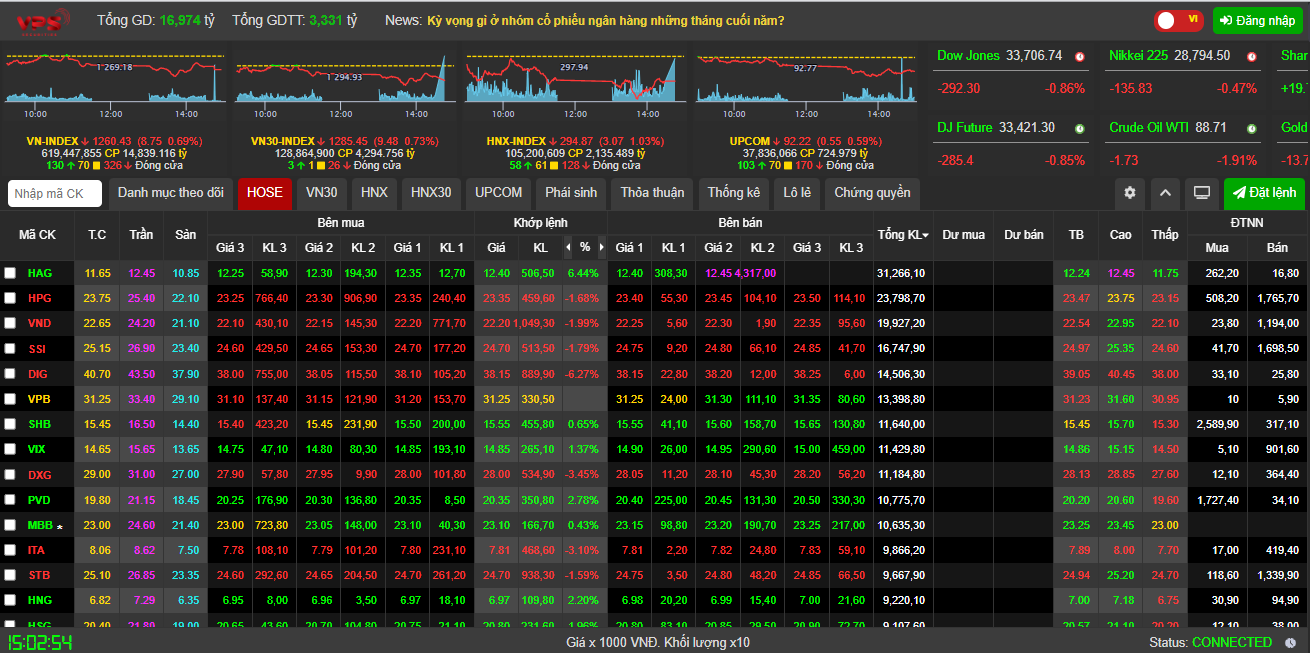Click the clock icon beside Nikkei 225
The width and height of the screenshot is (1310, 653).
tap(1252, 57)
